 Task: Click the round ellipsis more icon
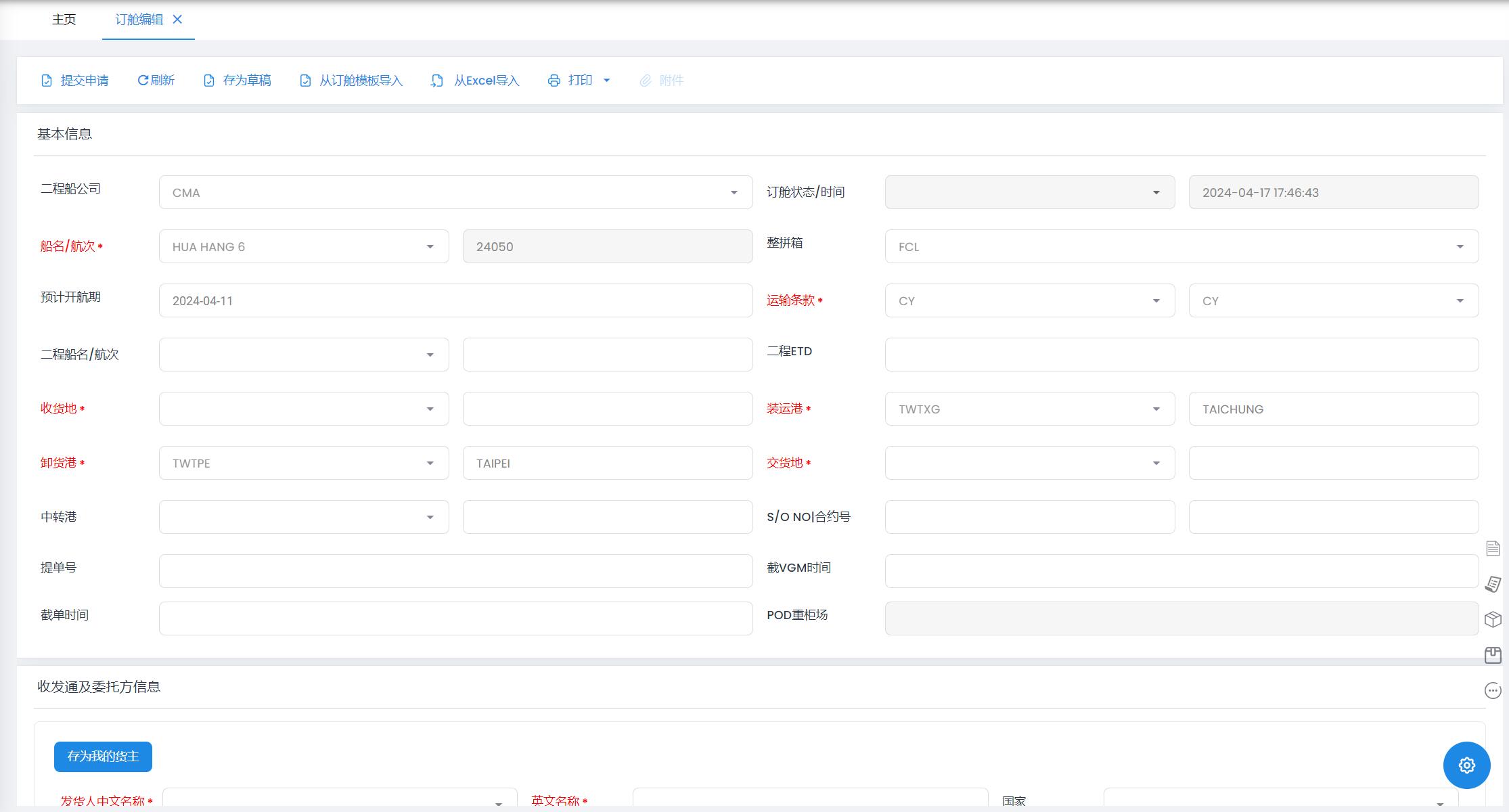click(1493, 690)
